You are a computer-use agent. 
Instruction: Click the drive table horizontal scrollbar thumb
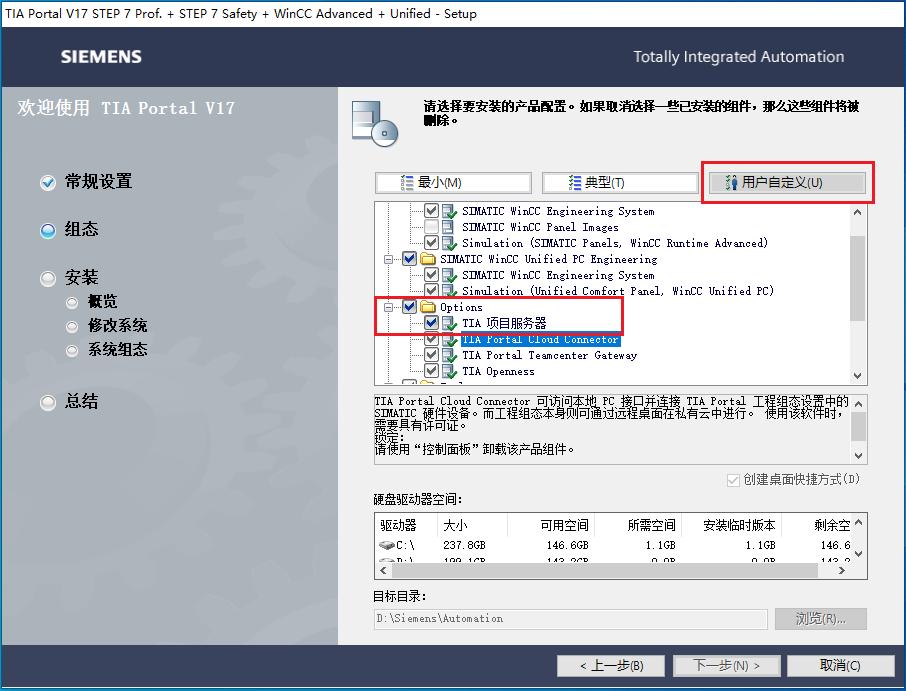click(604, 570)
